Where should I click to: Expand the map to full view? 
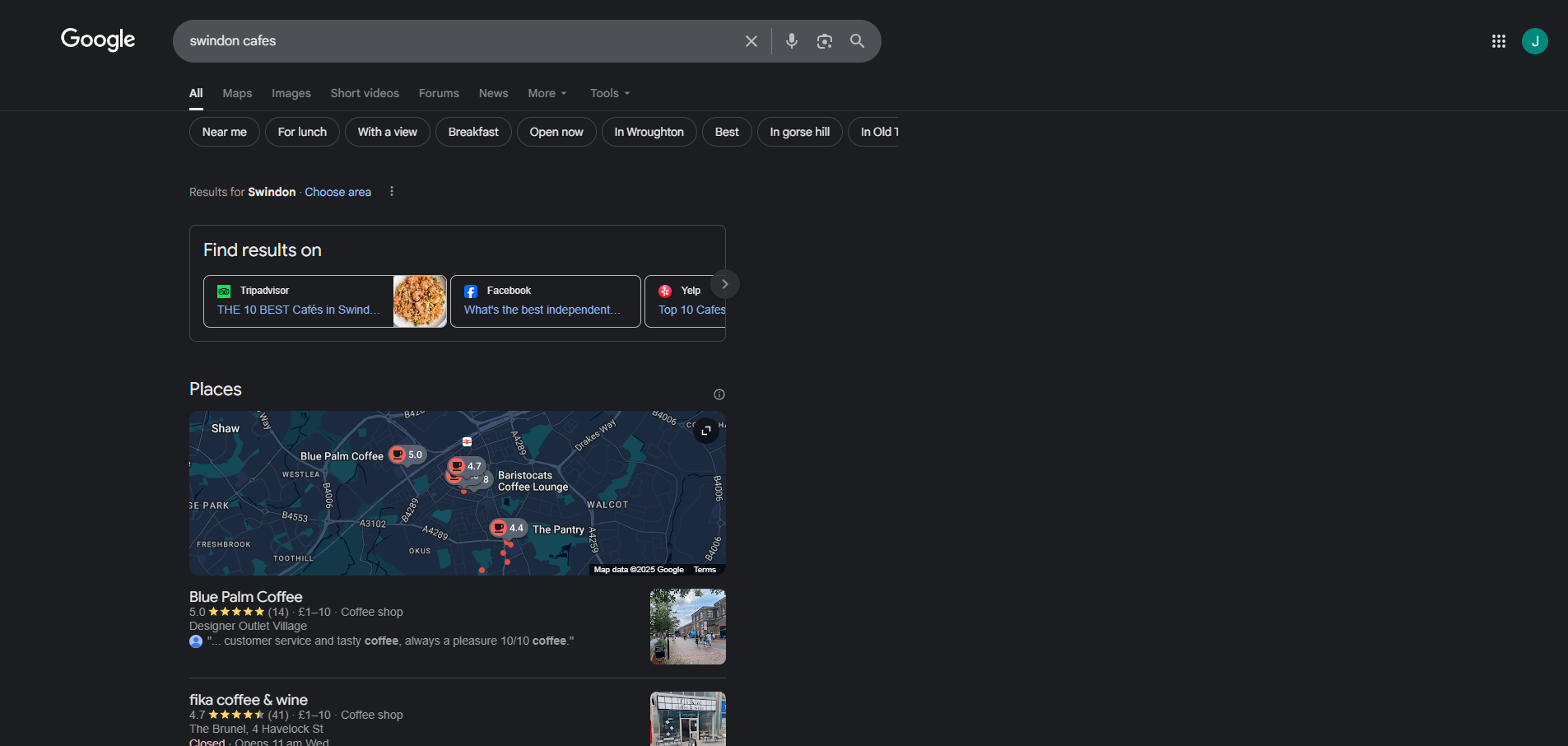[705, 431]
